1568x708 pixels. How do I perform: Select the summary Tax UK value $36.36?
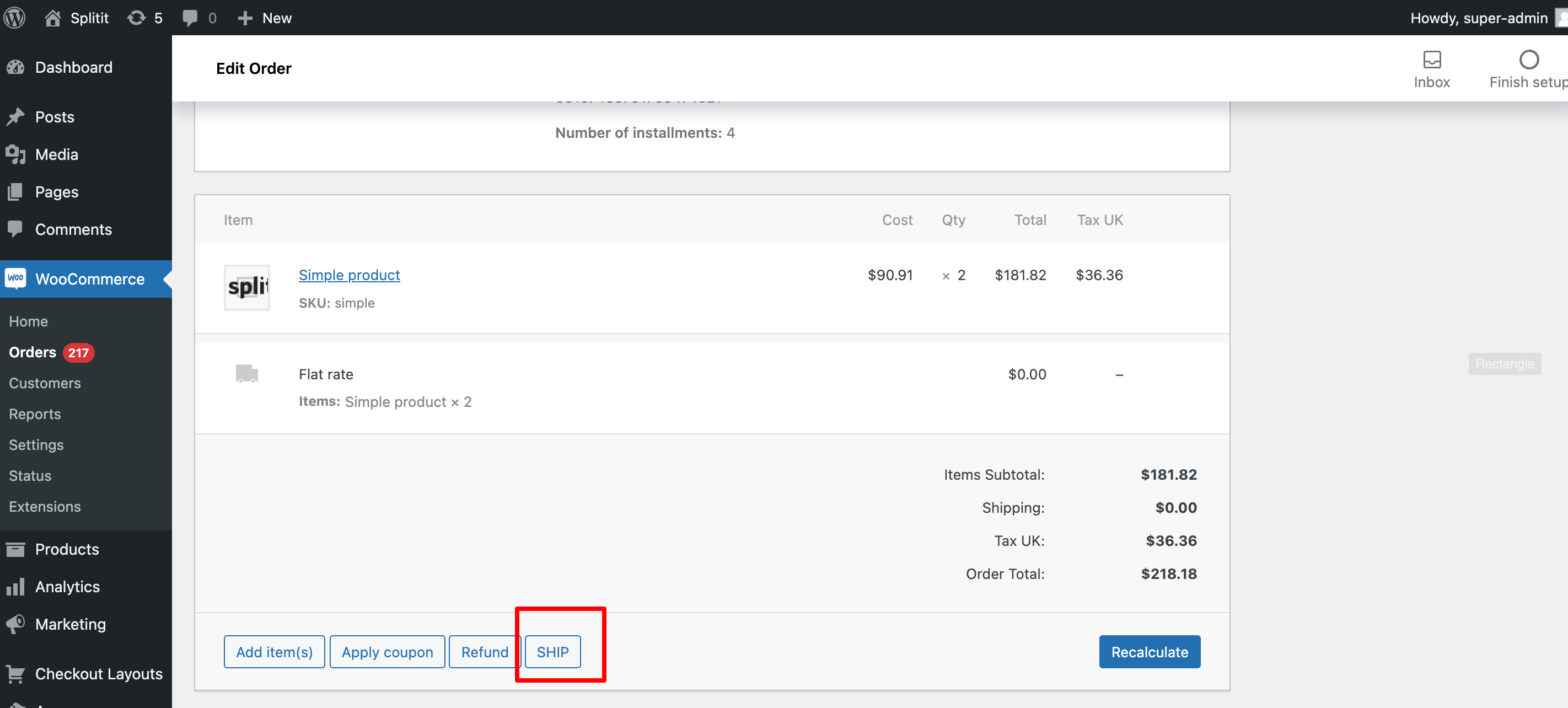coord(1171,540)
